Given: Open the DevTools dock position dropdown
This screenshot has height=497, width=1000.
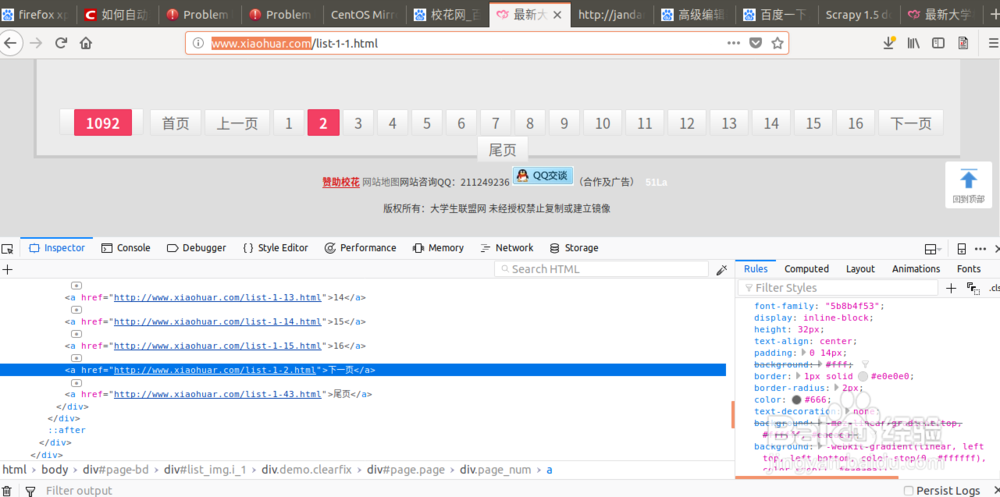Looking at the screenshot, I should click(x=933, y=248).
